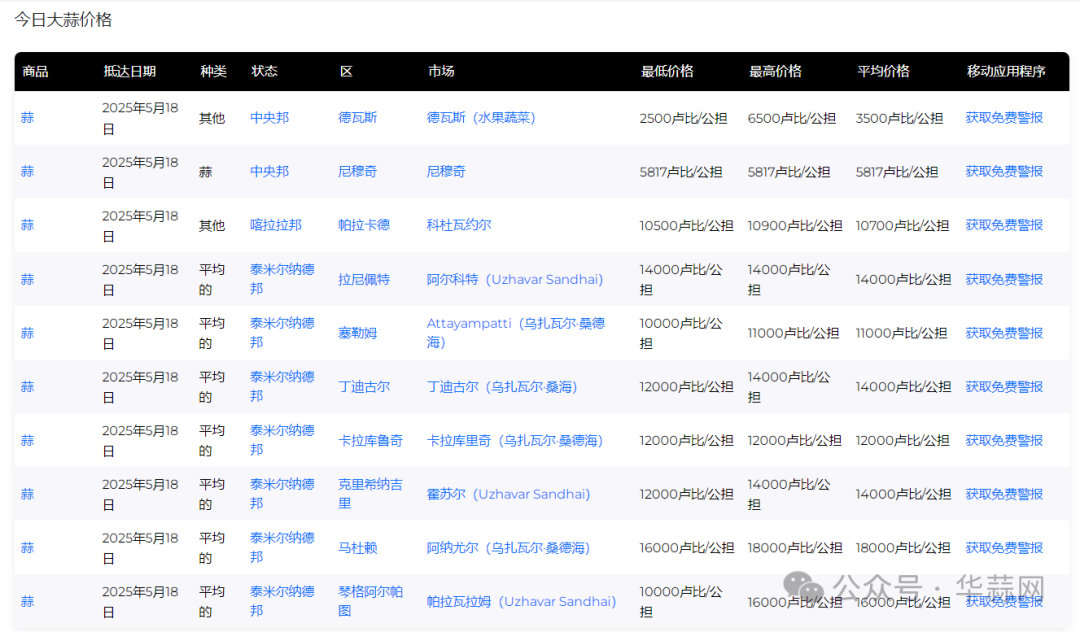This screenshot has width=1080, height=632.
Task: Open the 丁迪古尔 link in the 区 column
Action: pos(364,387)
